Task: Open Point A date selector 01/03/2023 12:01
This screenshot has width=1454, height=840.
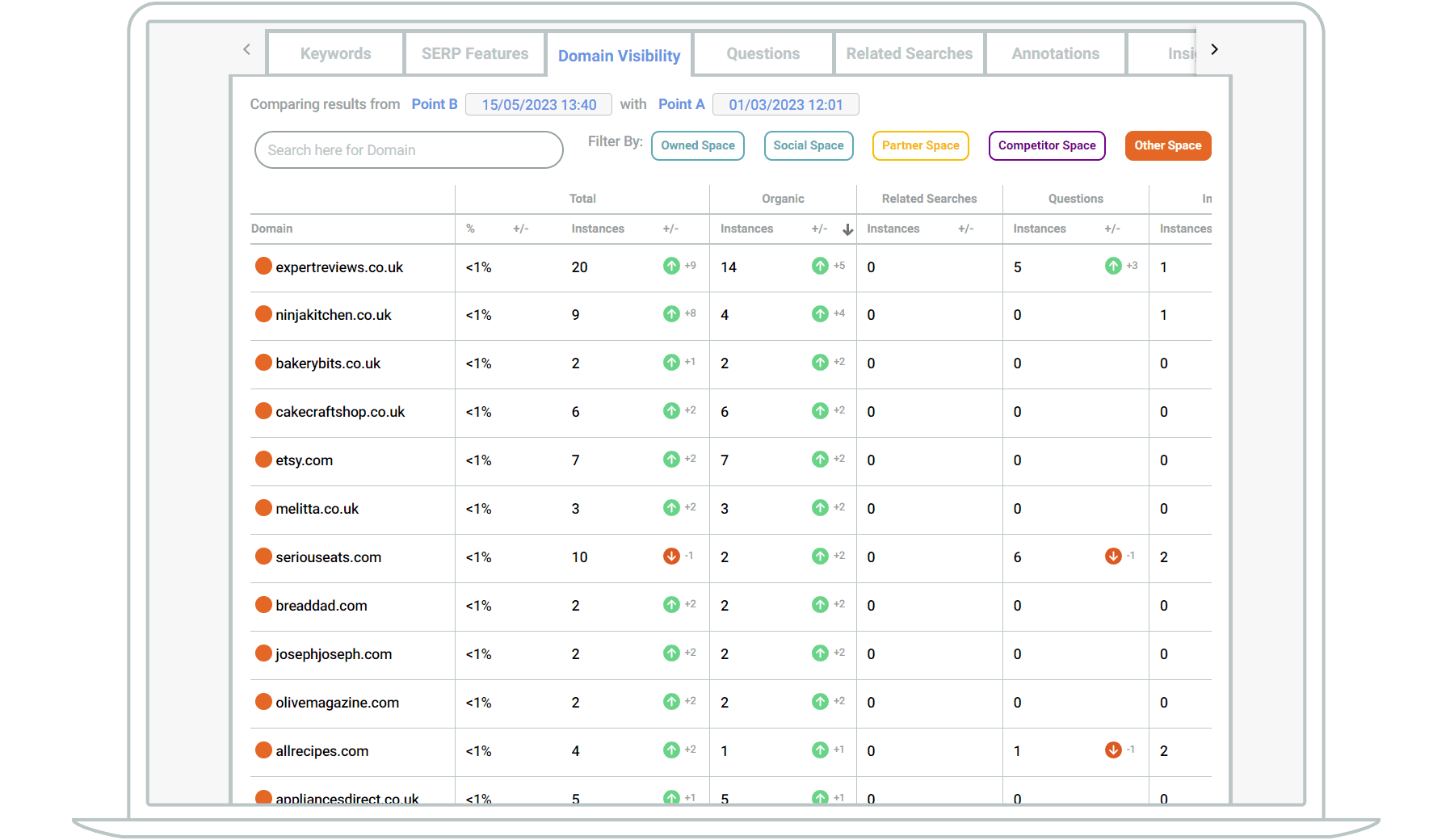Action: point(786,105)
